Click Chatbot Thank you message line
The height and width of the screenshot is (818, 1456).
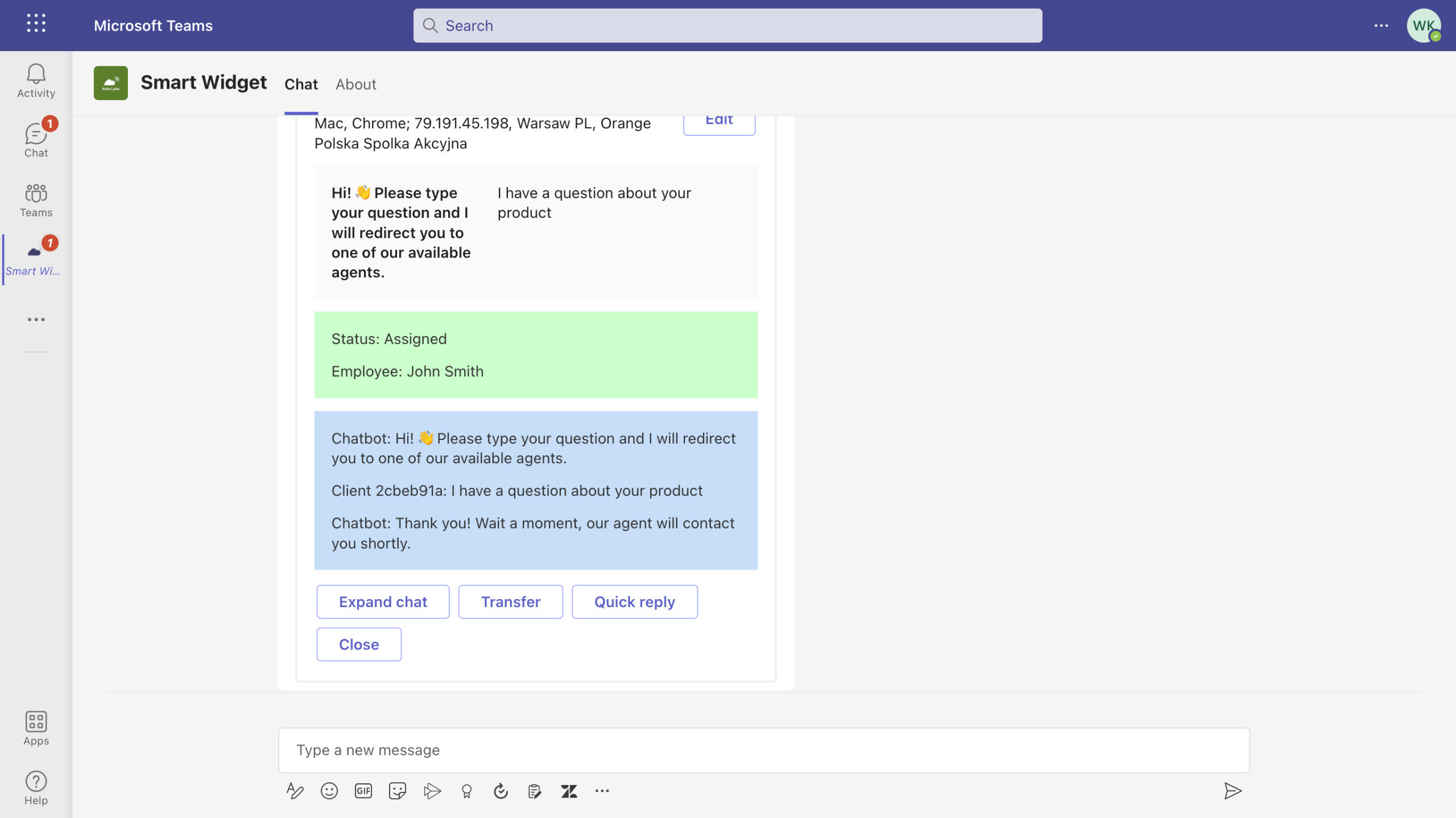533,533
